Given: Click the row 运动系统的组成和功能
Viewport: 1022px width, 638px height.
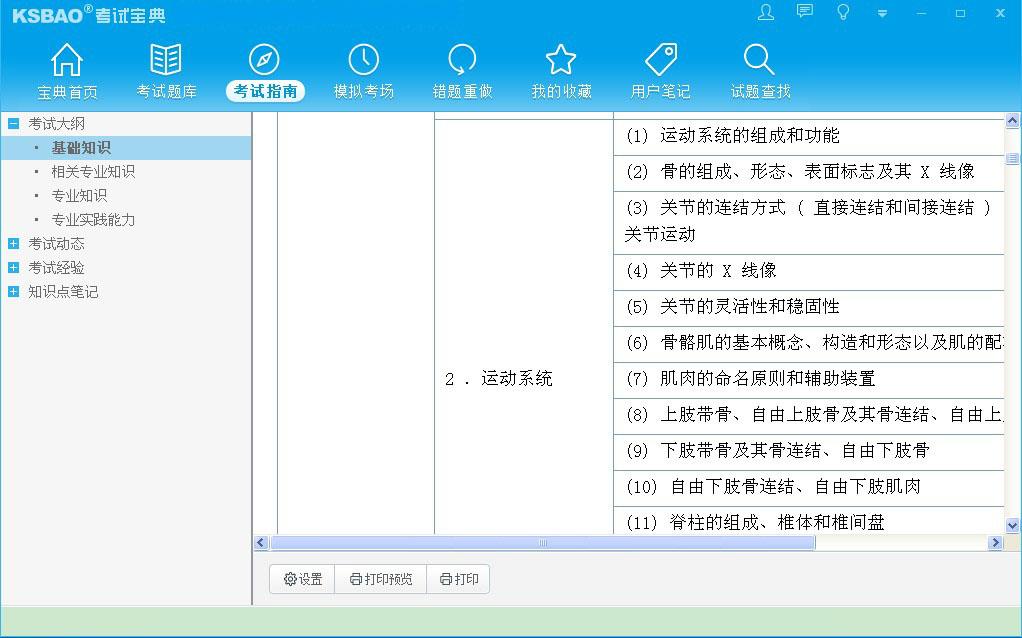Looking at the screenshot, I should 808,137.
